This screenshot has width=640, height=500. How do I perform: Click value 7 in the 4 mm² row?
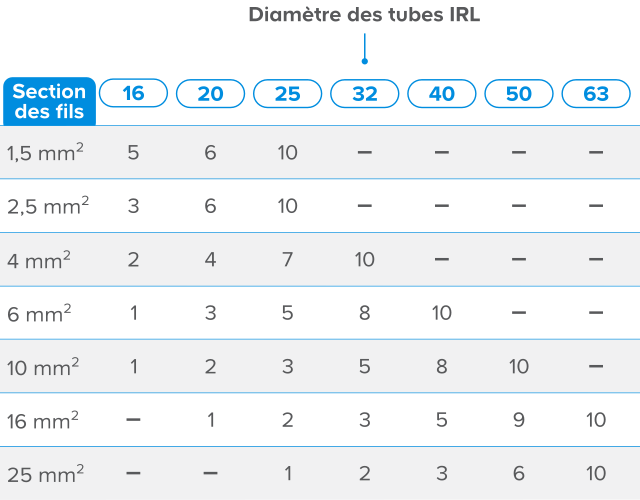coord(287,260)
